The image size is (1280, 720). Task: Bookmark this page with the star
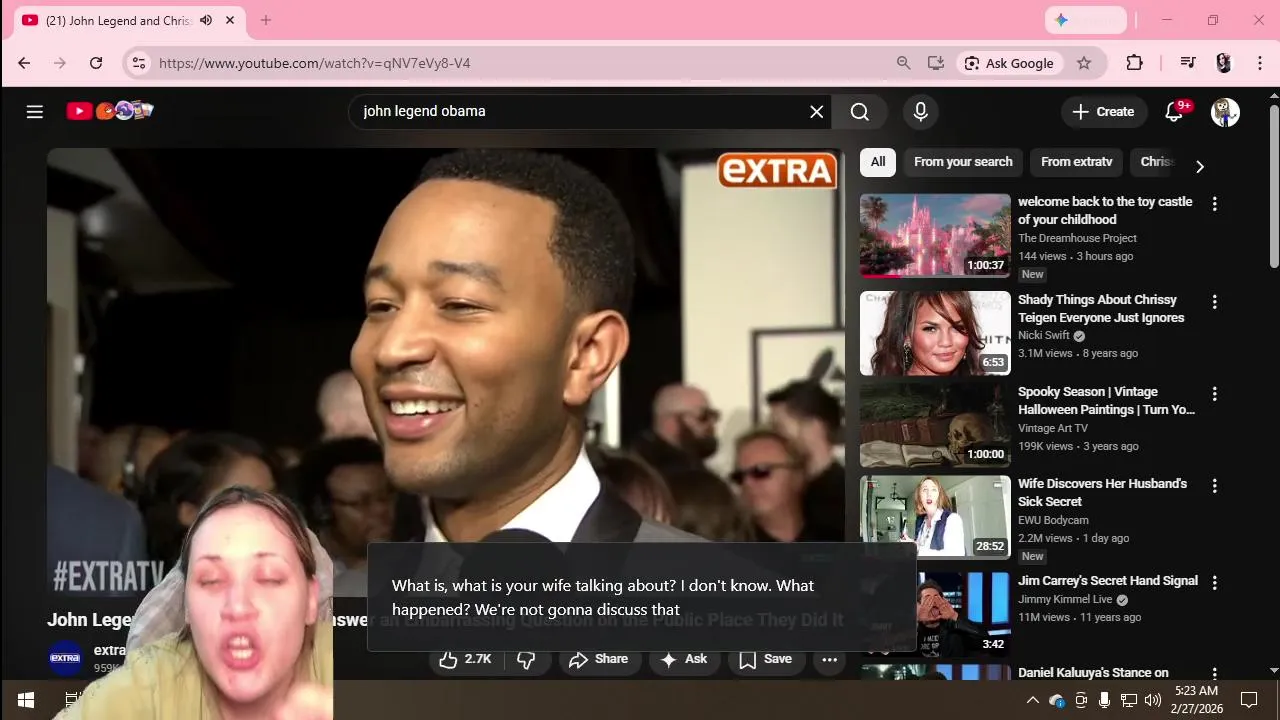(1084, 63)
